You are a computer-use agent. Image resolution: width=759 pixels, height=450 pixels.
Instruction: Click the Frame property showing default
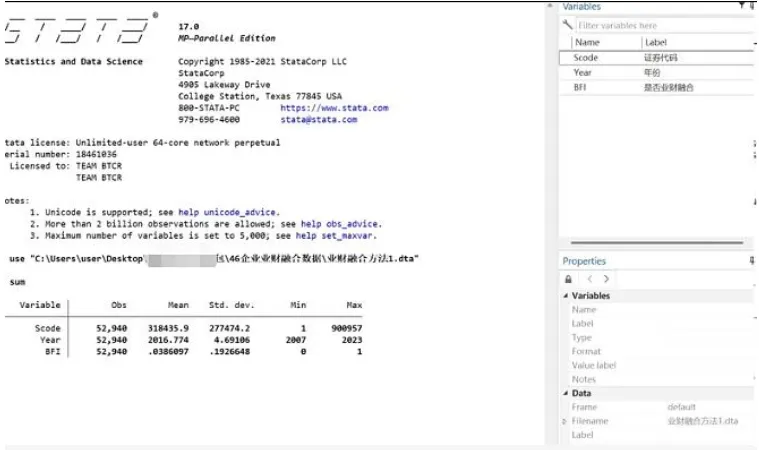pyautogui.click(x=682, y=407)
